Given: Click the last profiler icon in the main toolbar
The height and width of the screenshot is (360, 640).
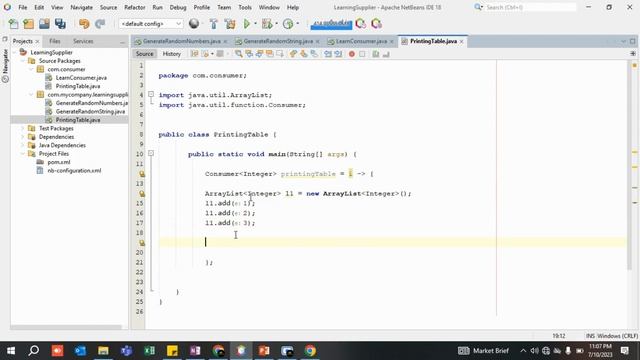Looking at the screenshot, I should (376, 24).
